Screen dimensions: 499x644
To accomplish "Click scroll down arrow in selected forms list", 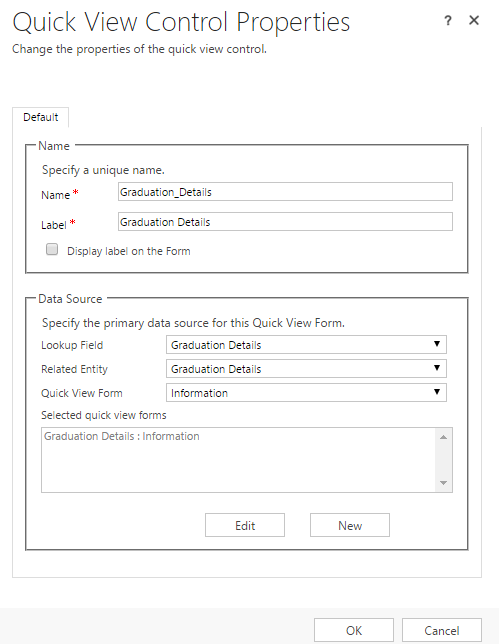I will tap(443, 483).
